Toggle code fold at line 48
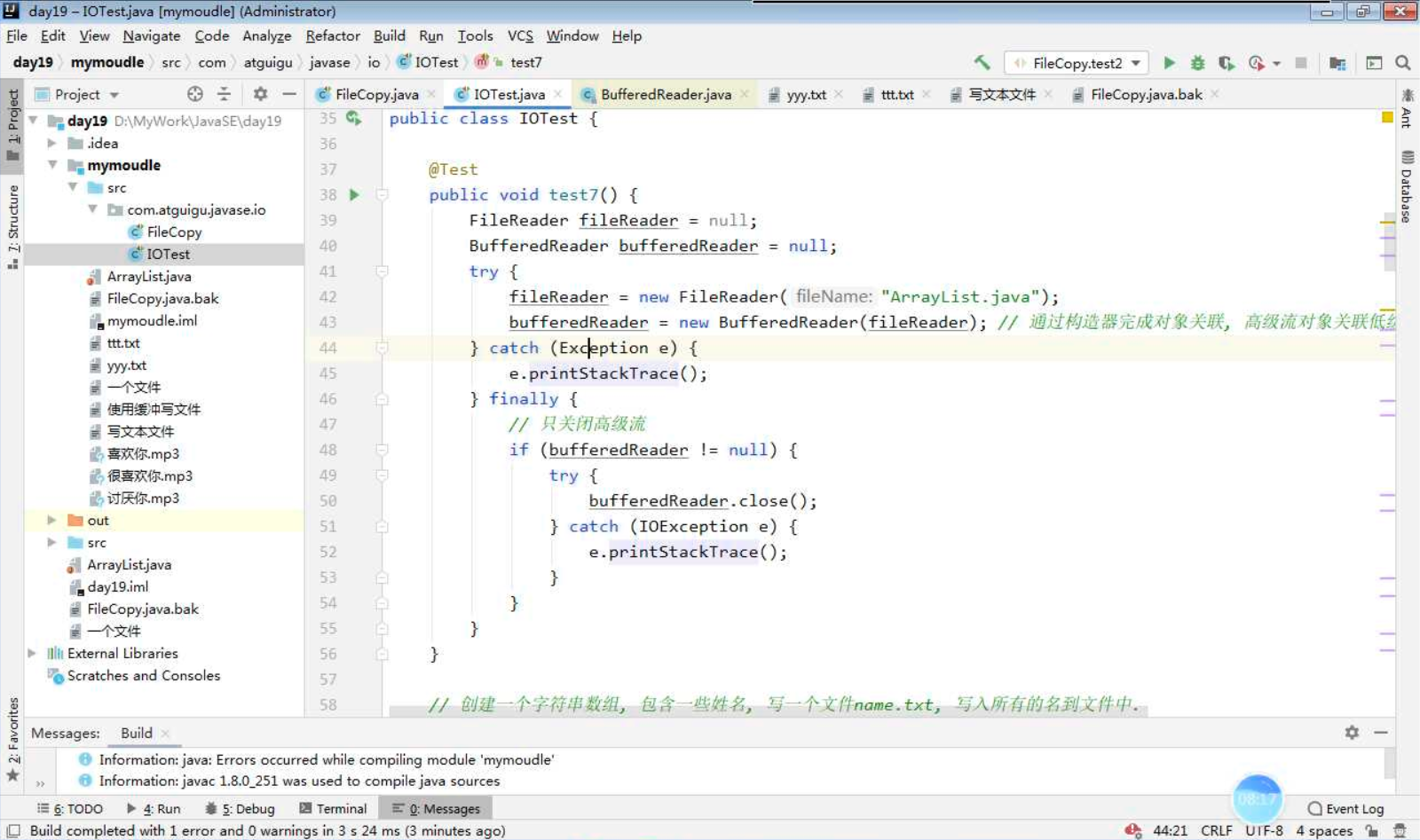Image resolution: width=1420 pixels, height=840 pixels. (x=382, y=450)
